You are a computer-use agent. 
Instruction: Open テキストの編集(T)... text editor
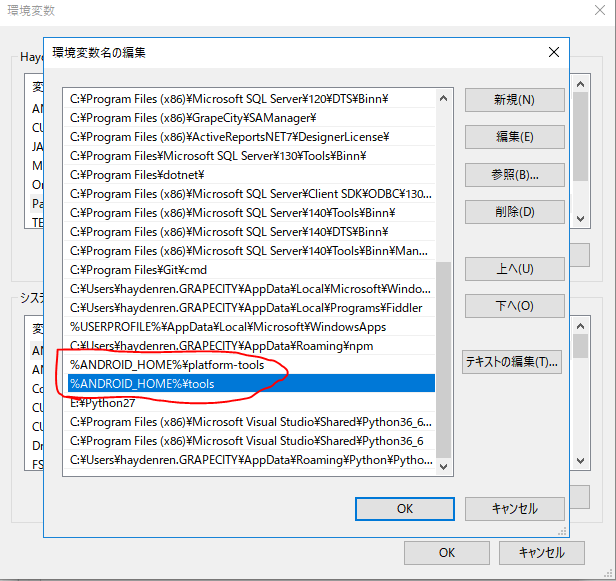(x=512, y=362)
